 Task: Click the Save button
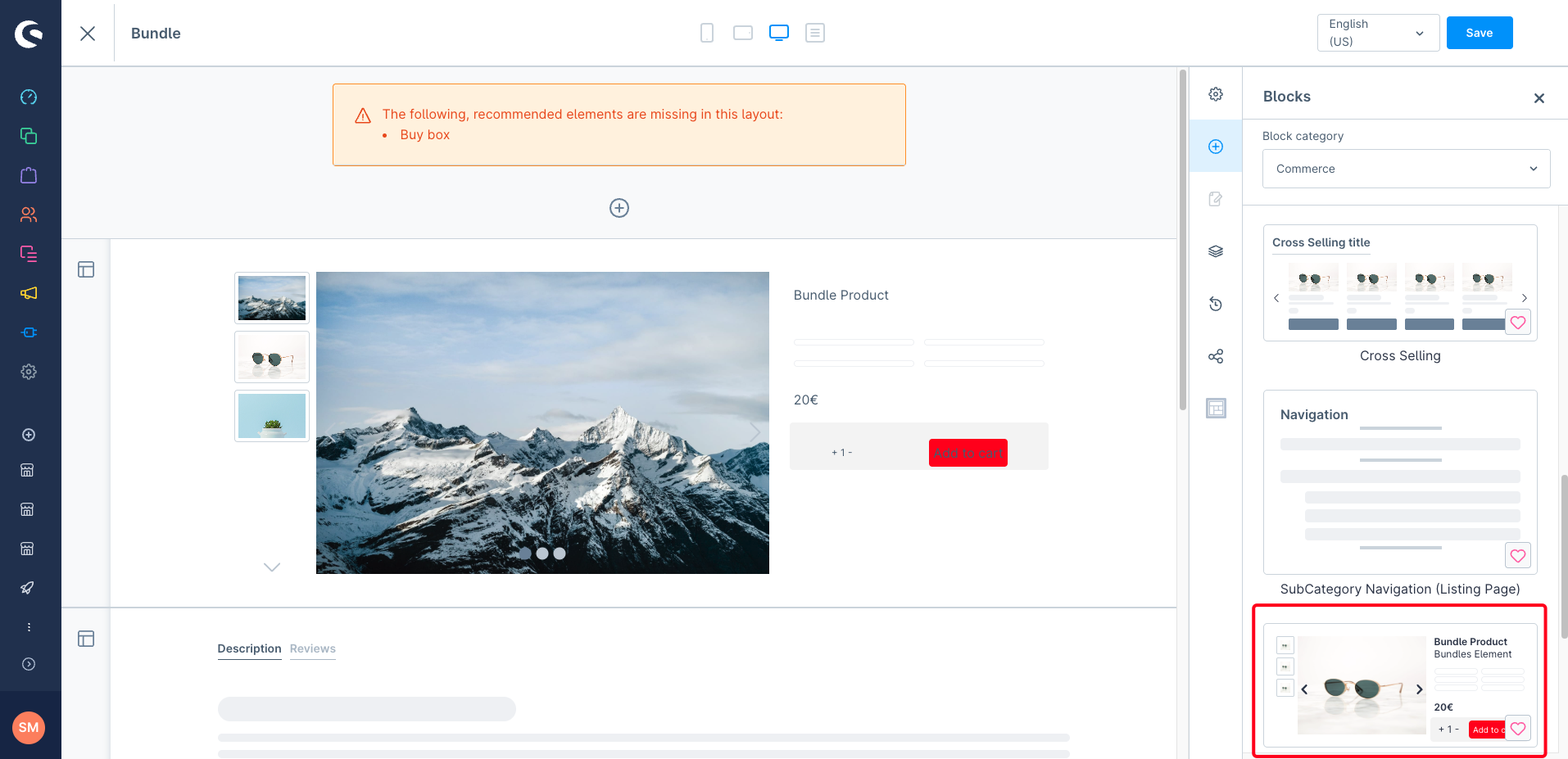click(1479, 33)
